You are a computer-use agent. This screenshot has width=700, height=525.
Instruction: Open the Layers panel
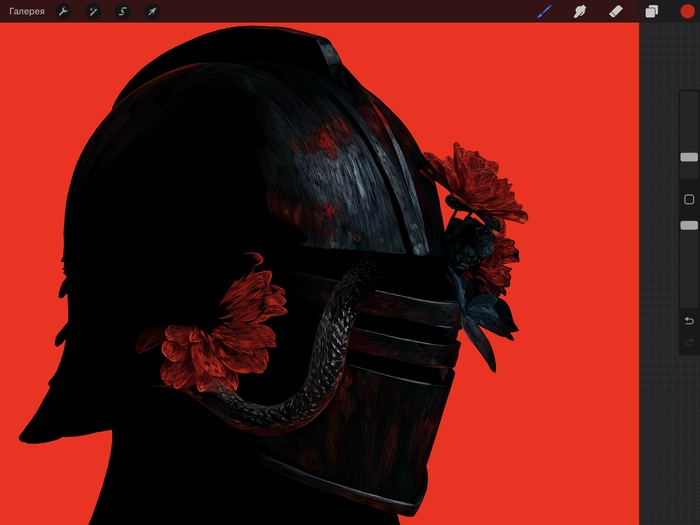651,11
